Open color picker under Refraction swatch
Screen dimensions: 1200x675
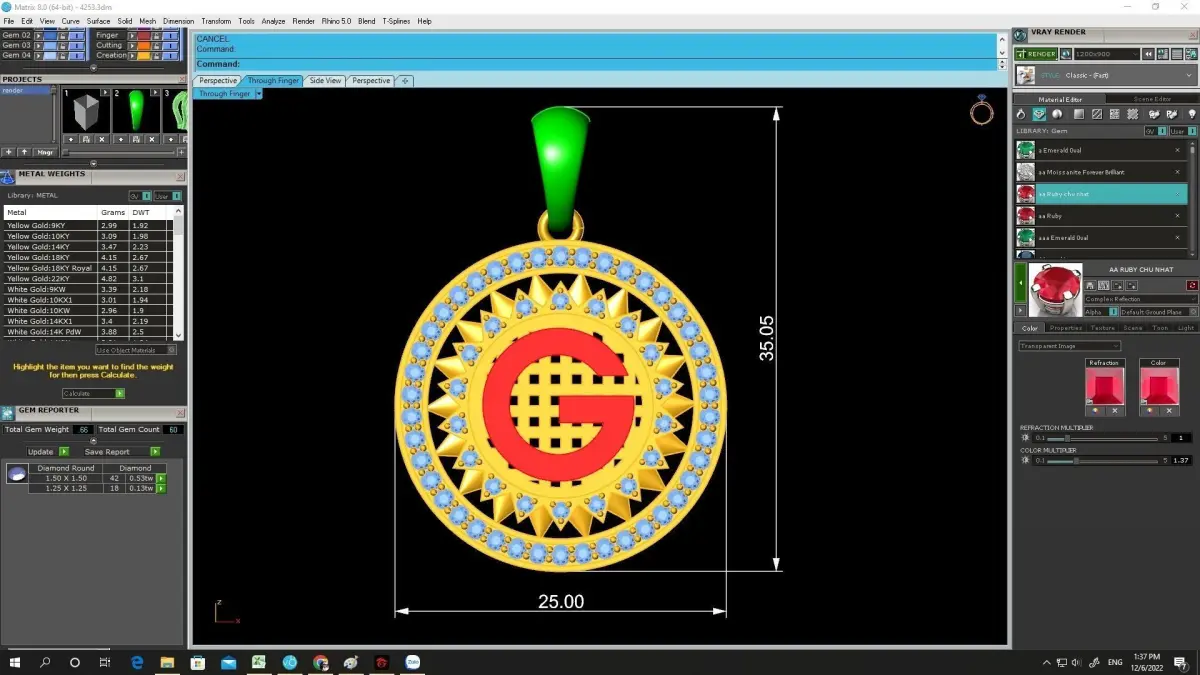(x=1096, y=410)
